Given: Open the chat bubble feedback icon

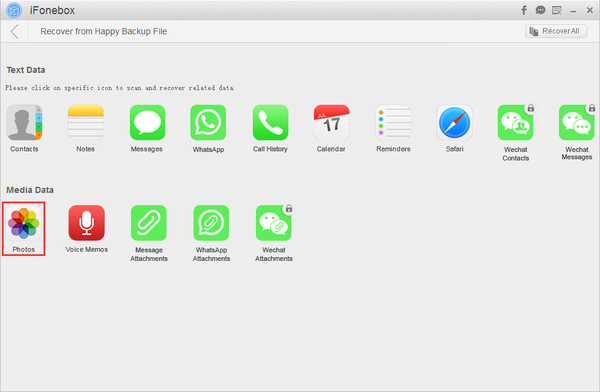Looking at the screenshot, I should click(x=540, y=10).
